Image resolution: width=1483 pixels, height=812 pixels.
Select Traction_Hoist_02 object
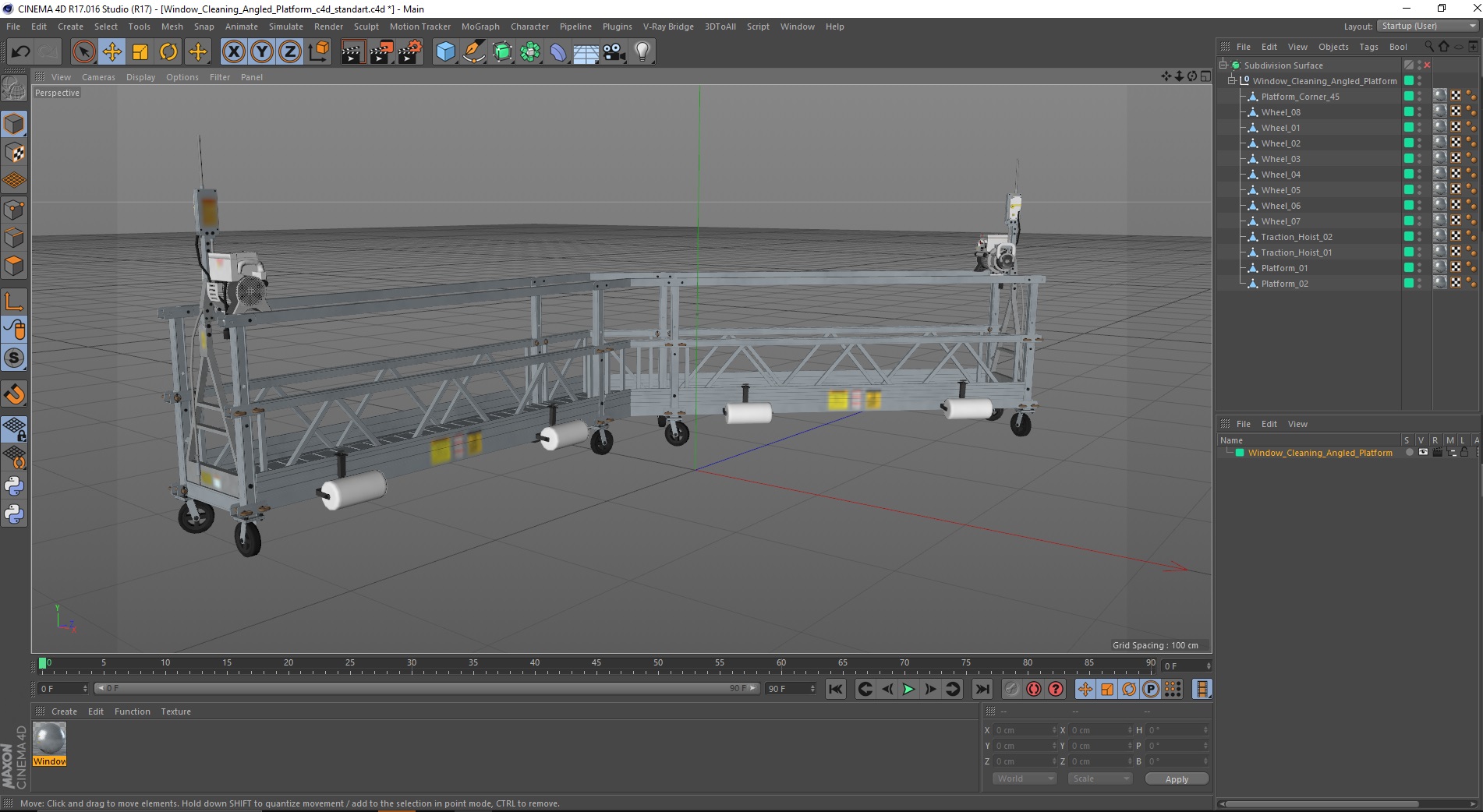pos(1297,237)
